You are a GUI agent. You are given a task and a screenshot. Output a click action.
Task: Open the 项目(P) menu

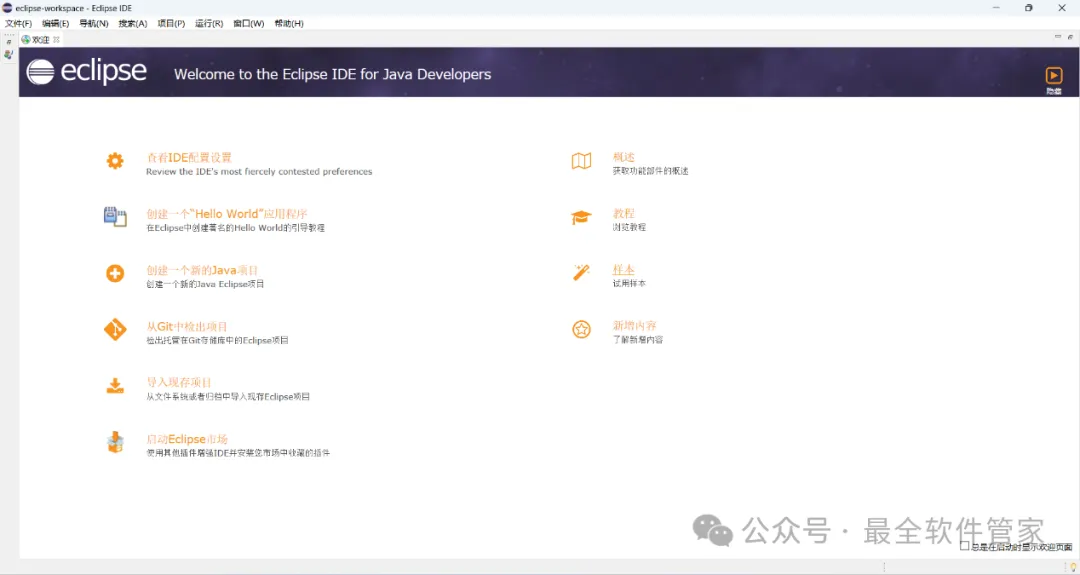[x=172, y=23]
